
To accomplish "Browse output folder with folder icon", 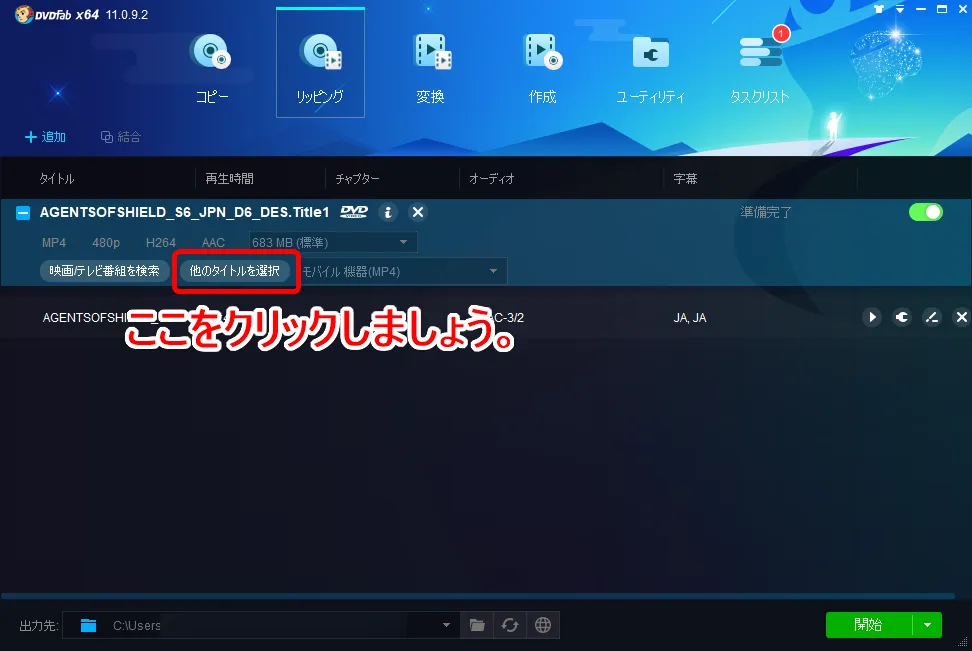I will coord(477,625).
